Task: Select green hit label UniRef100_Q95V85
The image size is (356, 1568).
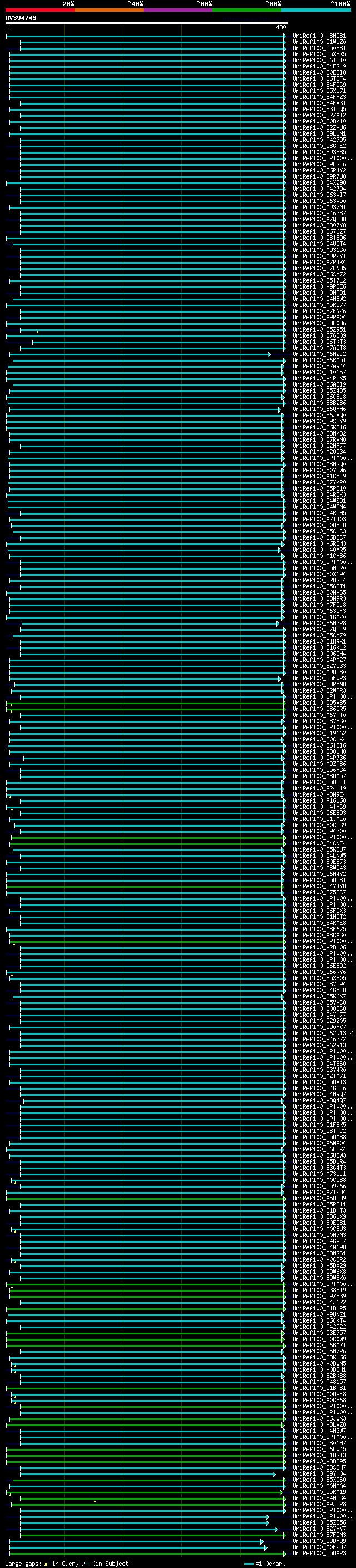Action: click(319, 703)
